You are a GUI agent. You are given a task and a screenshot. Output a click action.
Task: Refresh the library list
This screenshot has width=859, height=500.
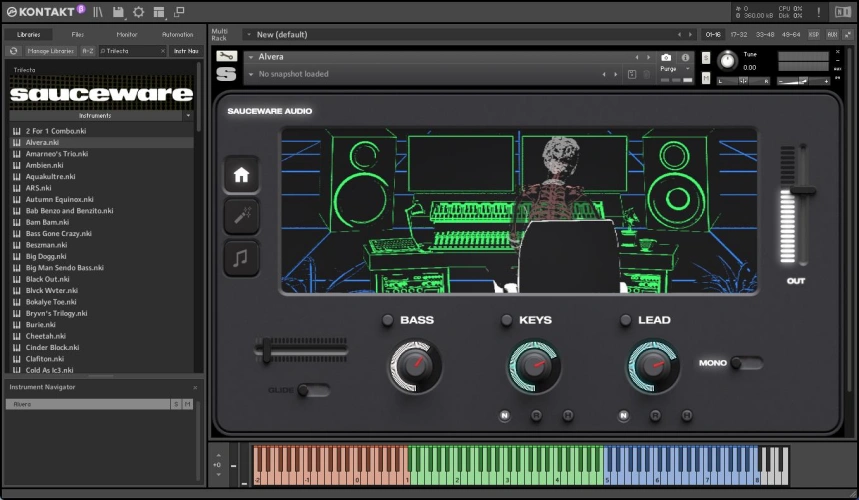click(13, 50)
